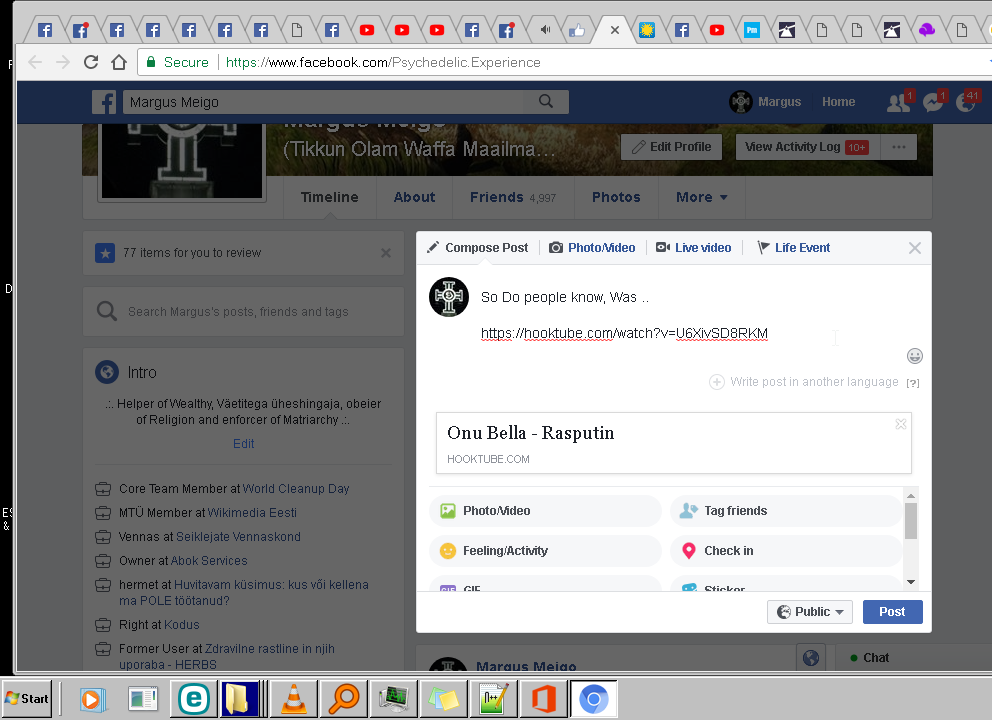The width and height of the screenshot is (992, 720).
Task: Open Margus profile link in top bar
Action: coord(766,102)
